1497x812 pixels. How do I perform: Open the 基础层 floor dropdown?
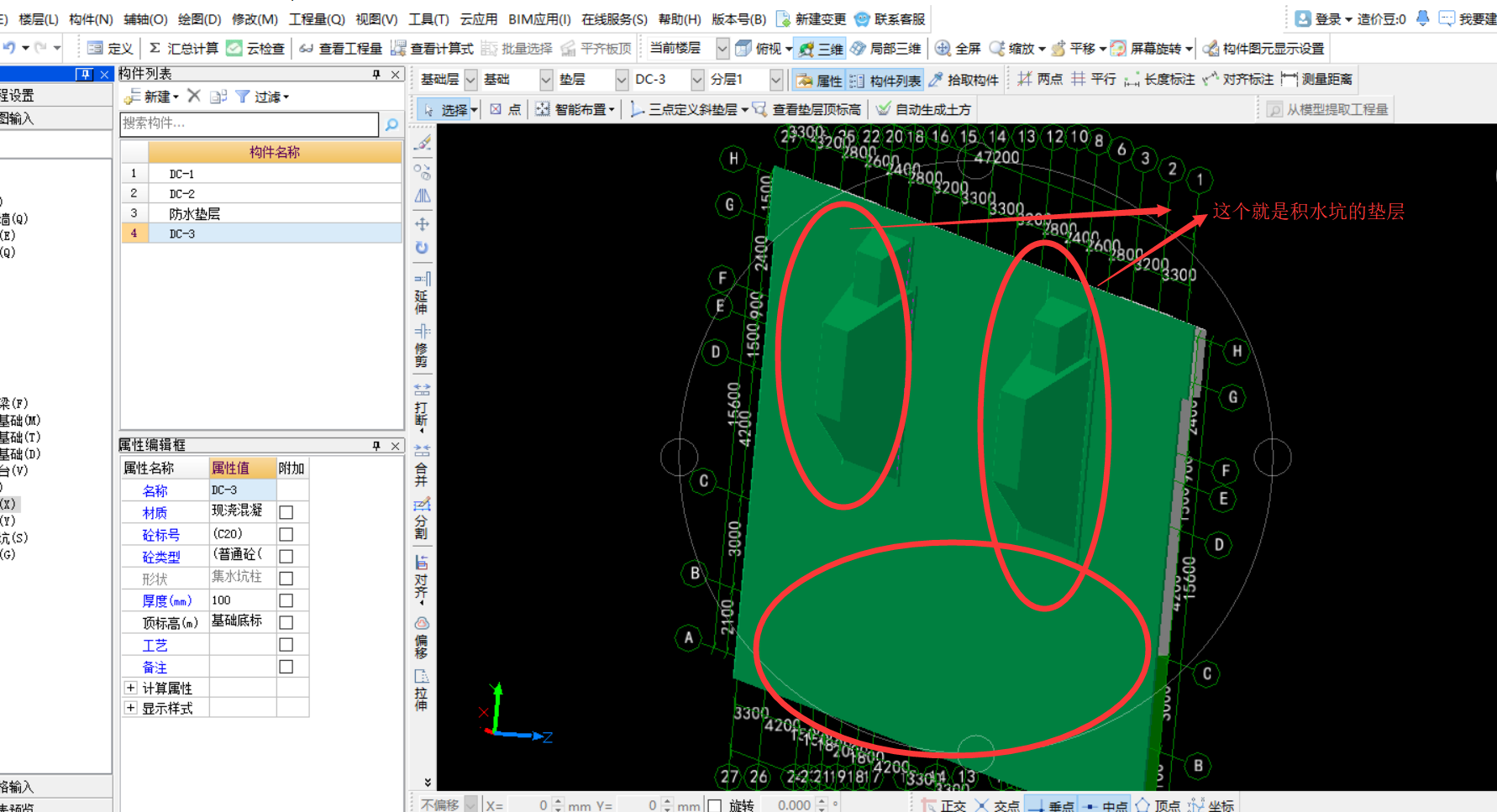470,80
